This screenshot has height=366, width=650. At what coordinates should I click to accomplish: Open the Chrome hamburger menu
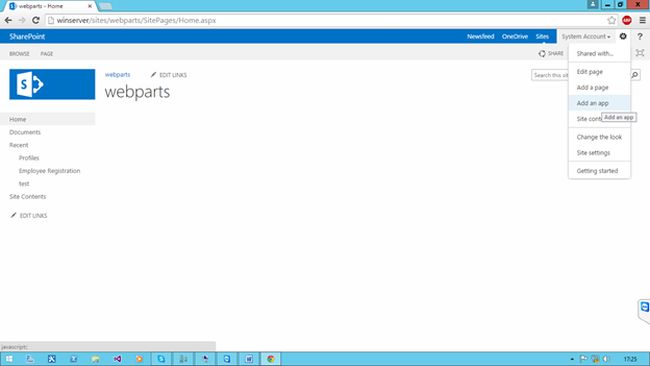[x=642, y=20]
